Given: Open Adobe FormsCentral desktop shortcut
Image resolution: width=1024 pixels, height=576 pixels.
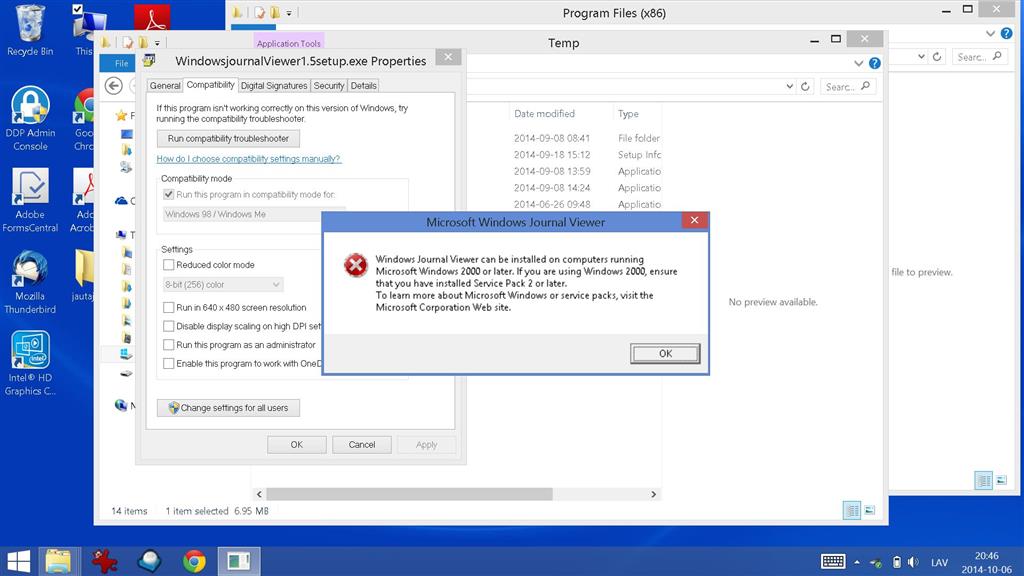Looking at the screenshot, I should 30,200.
